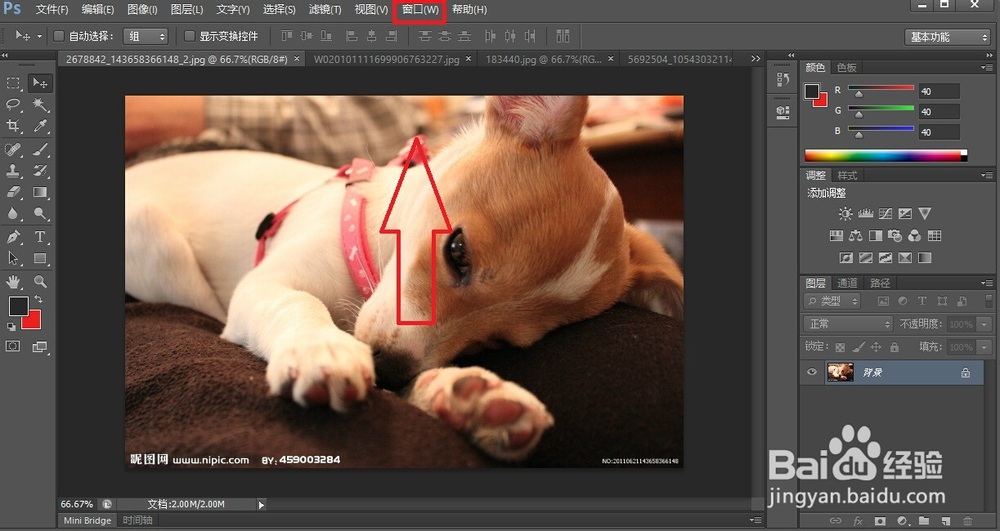Add a Levels adjustment
The height and width of the screenshot is (531, 1000).
(x=865, y=214)
